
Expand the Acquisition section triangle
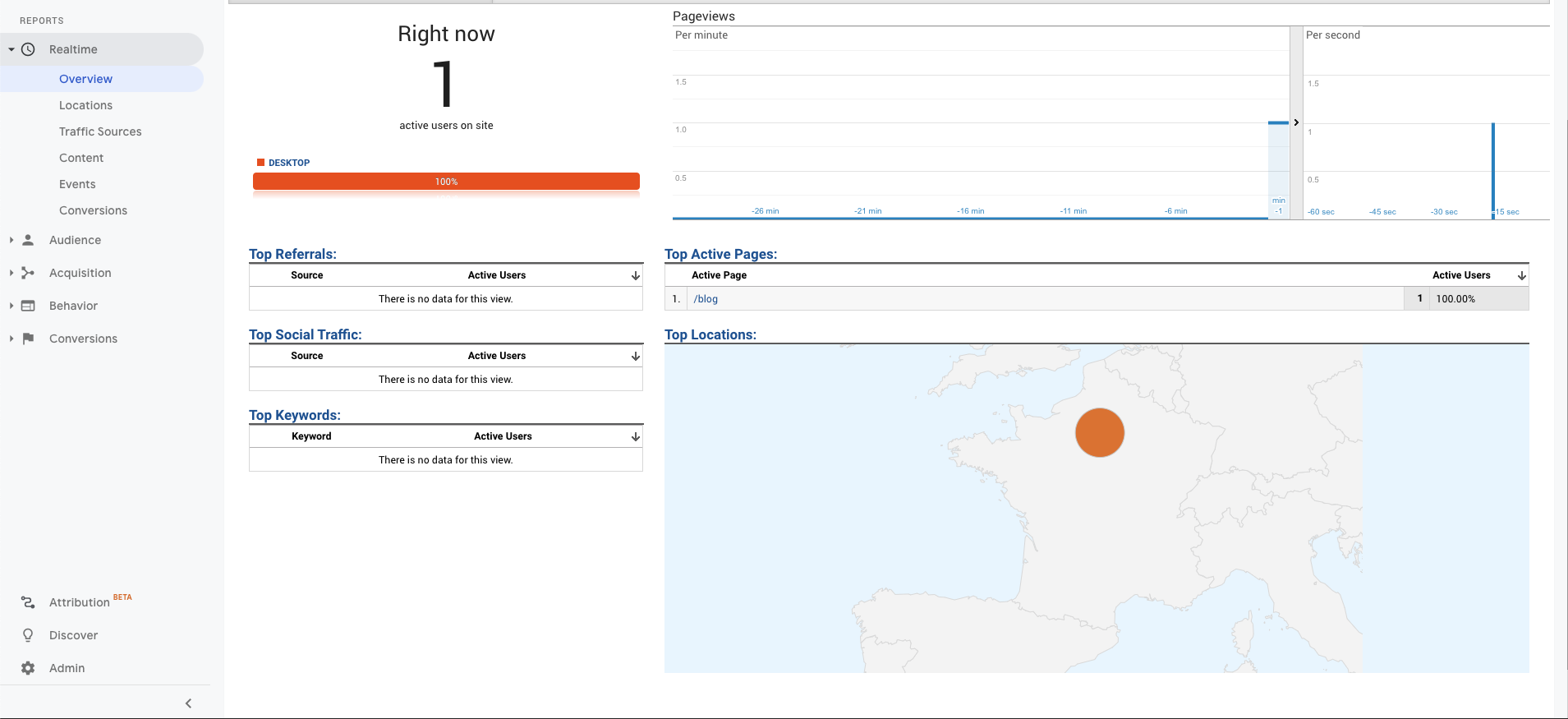[11, 273]
